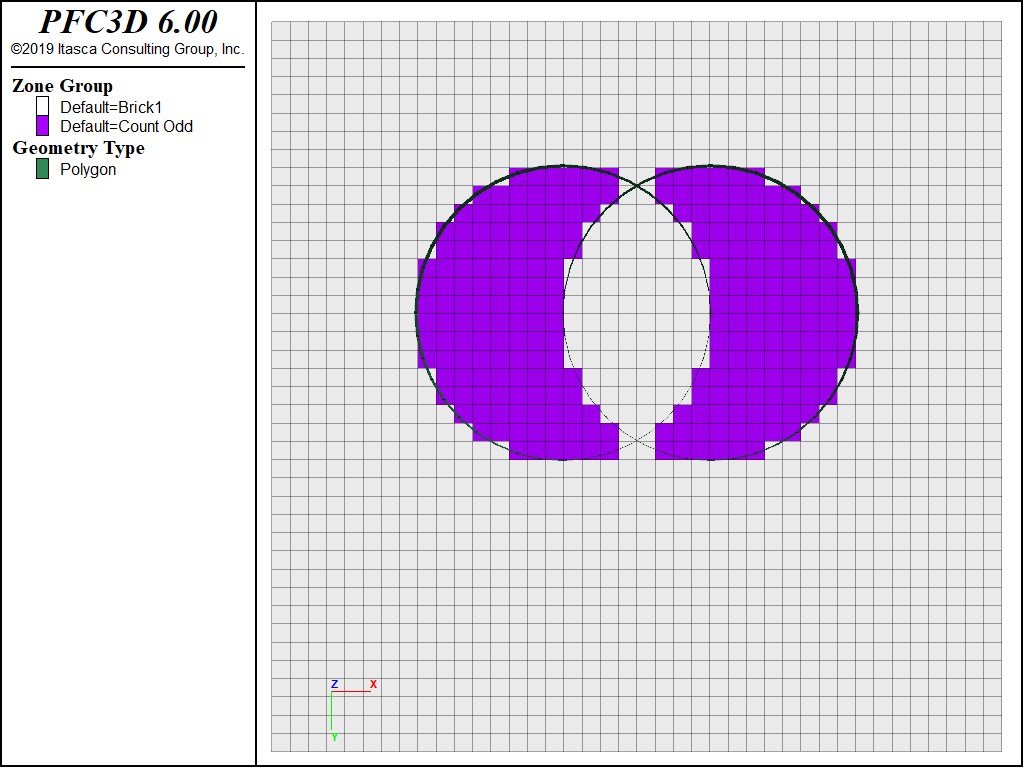Screen dimensions: 1024x768
Task: Click the white Default=Brick1 color swatch
Action: tap(42, 106)
